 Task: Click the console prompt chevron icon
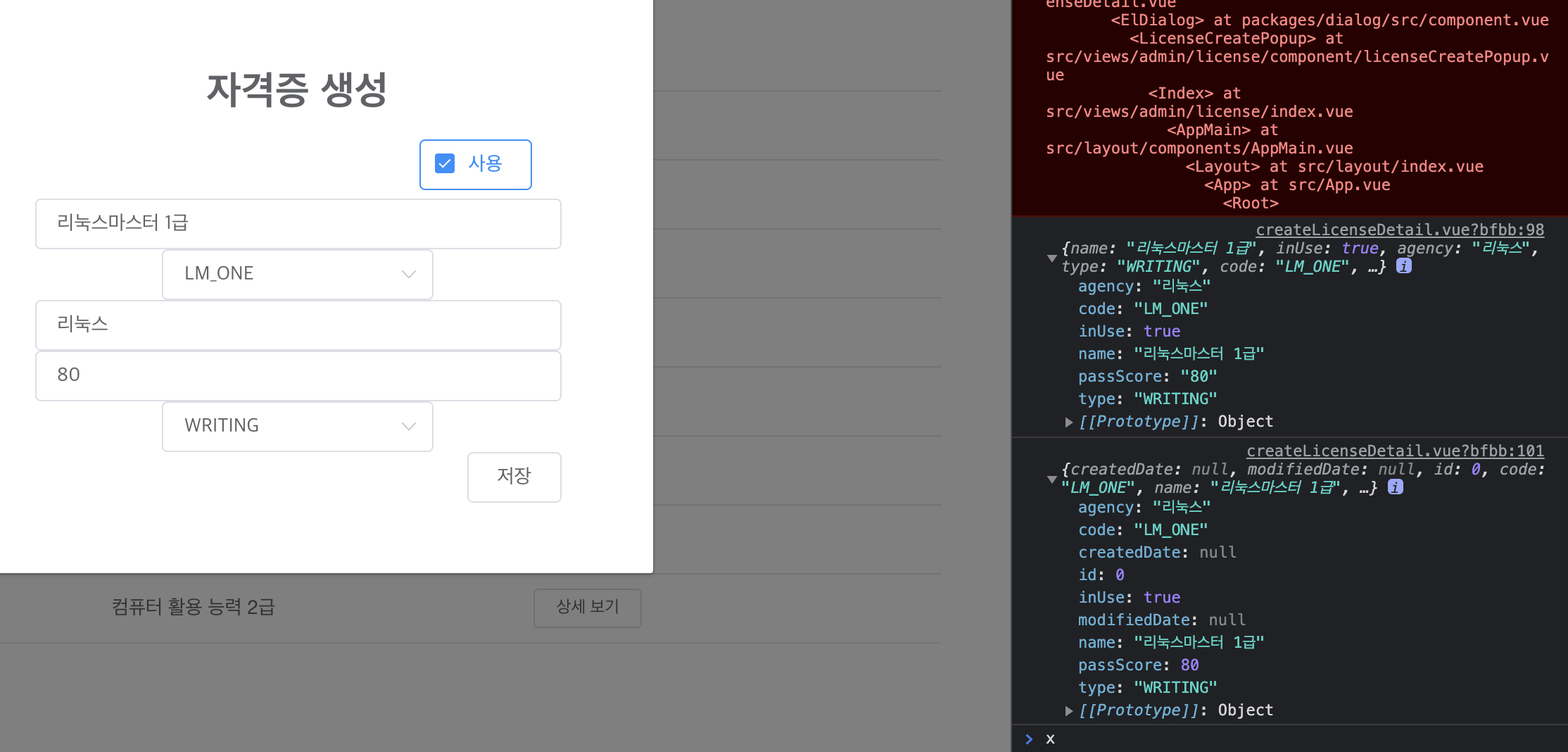click(x=1029, y=739)
